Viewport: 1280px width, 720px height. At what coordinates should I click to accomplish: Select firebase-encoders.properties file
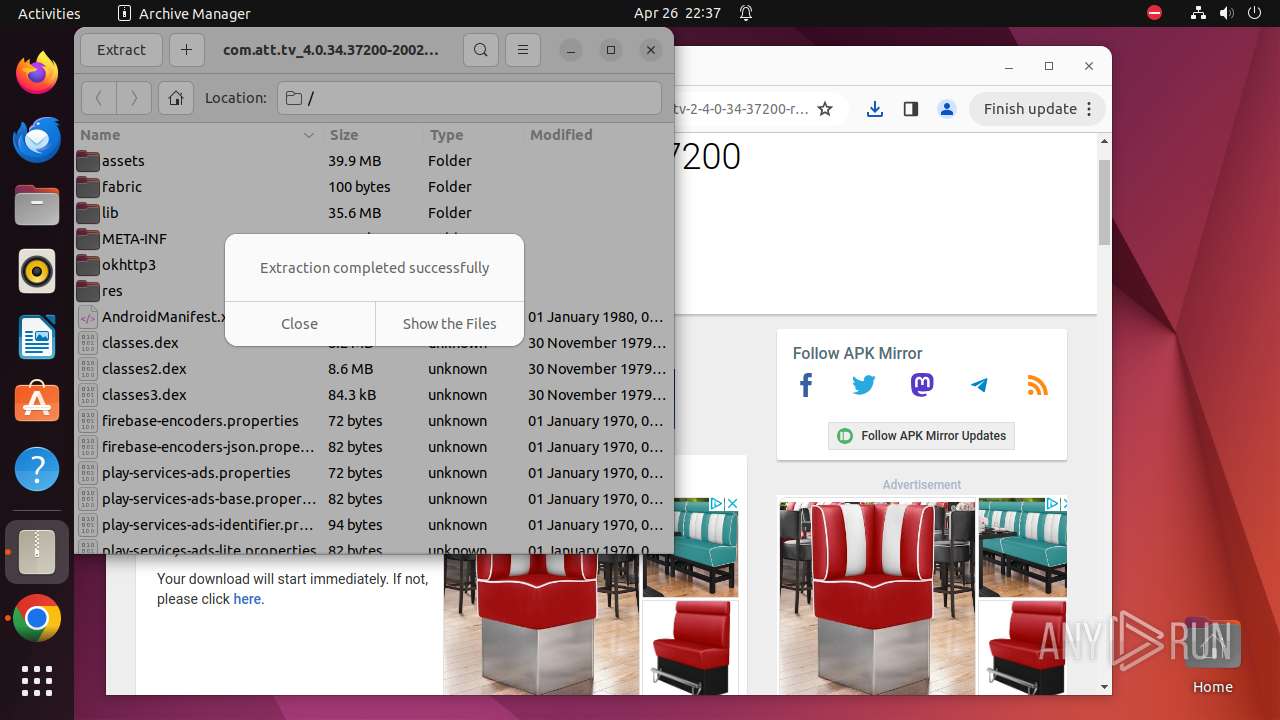(x=374, y=421)
